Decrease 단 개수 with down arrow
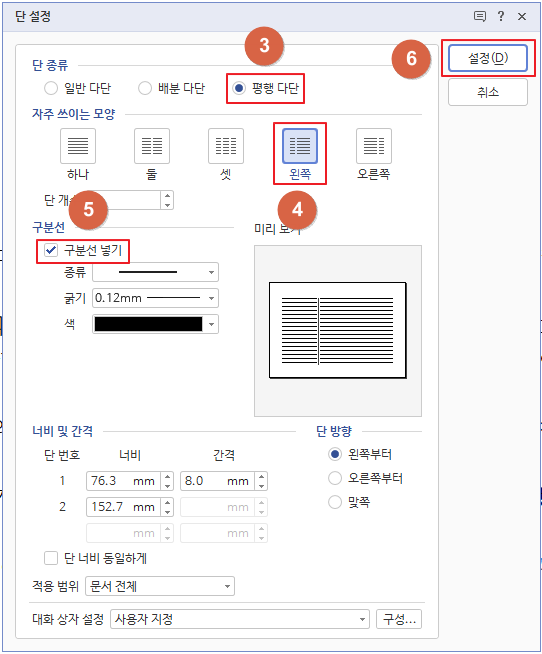 tap(167, 205)
